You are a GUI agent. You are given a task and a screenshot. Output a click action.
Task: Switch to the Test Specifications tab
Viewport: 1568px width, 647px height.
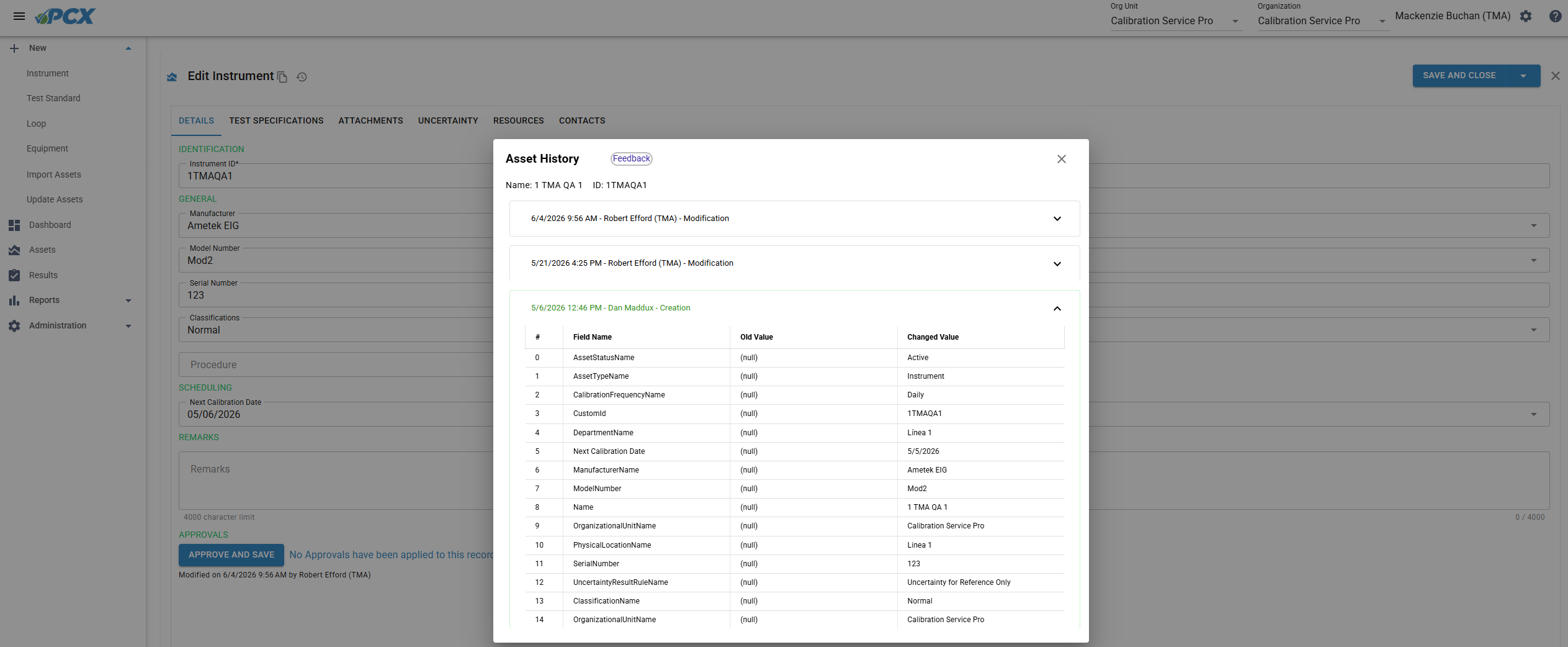coord(276,120)
